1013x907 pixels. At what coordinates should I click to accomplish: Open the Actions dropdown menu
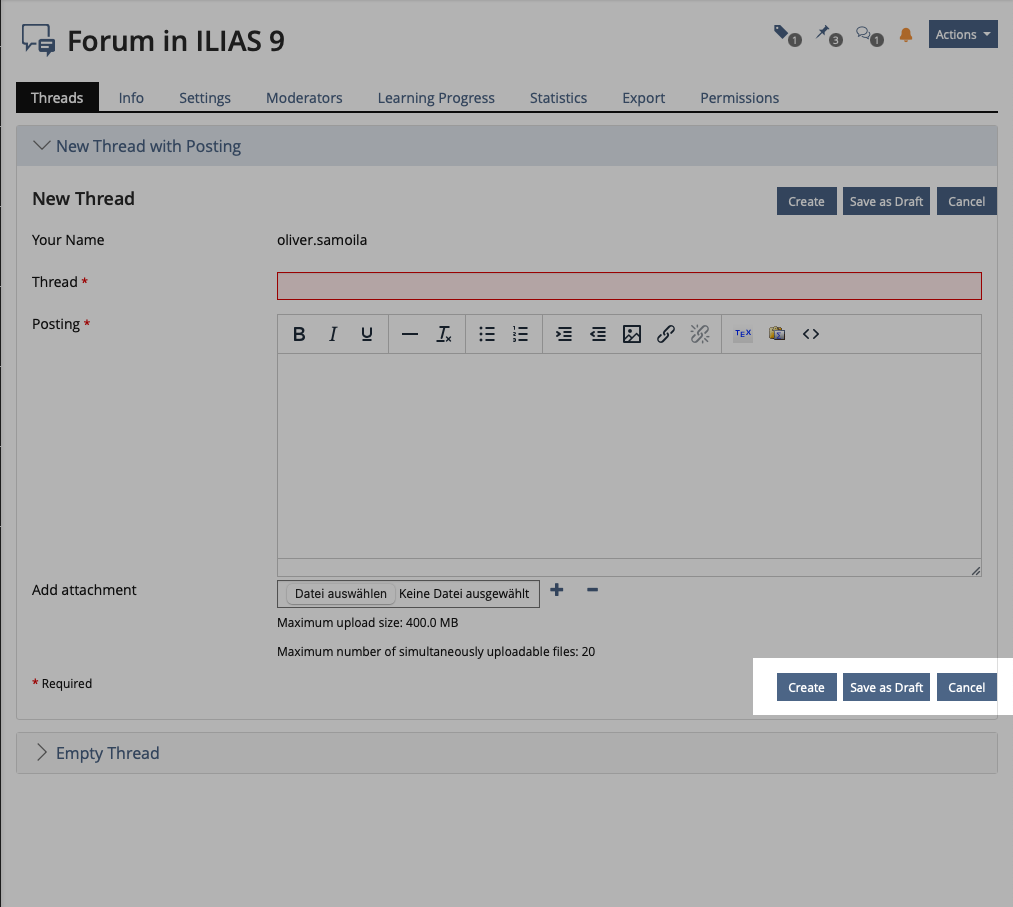point(963,35)
